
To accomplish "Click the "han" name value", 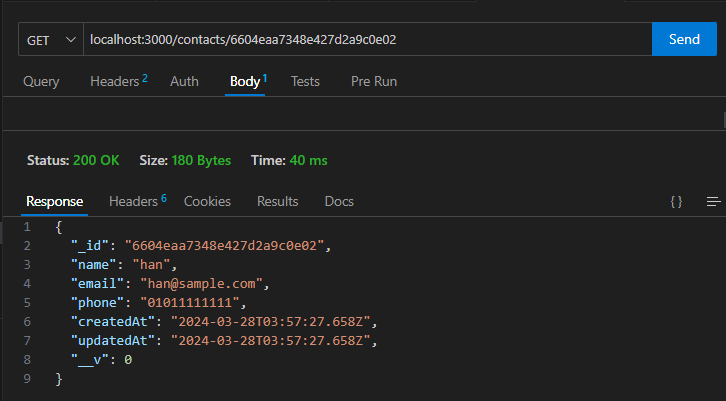I will coord(151,264).
